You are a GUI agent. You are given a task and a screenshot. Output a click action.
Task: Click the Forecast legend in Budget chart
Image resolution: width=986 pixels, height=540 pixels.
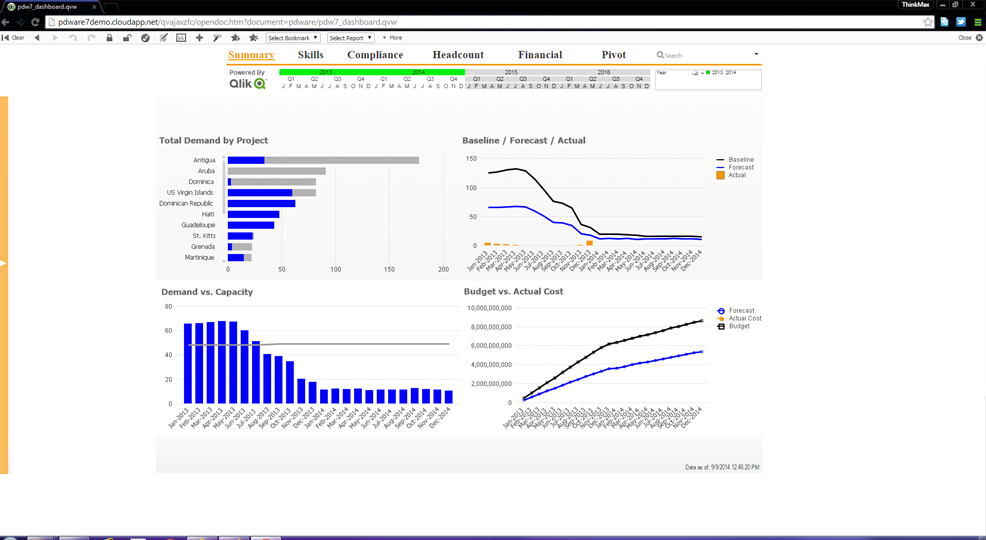736,311
